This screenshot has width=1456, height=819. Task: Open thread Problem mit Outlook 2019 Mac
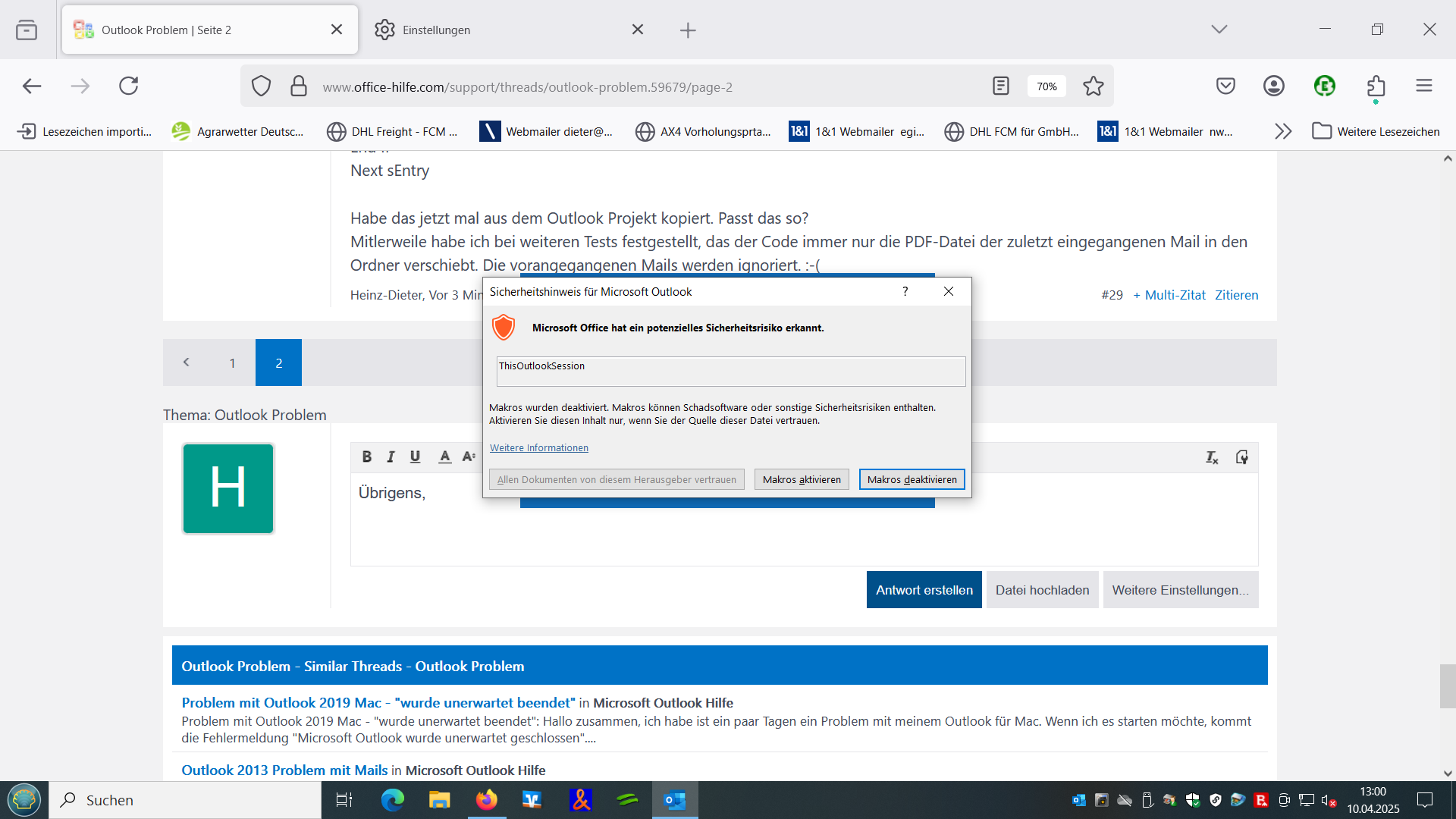coord(378,703)
